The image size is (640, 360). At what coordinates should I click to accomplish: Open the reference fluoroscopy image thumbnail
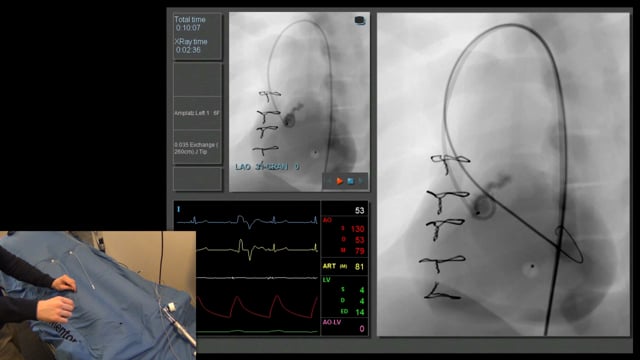(300, 102)
